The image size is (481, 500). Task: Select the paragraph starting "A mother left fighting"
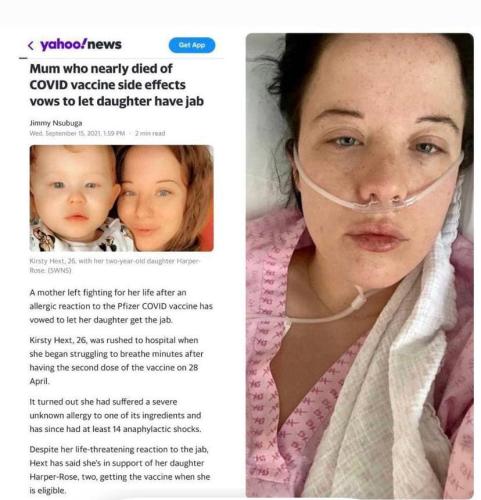(121, 306)
